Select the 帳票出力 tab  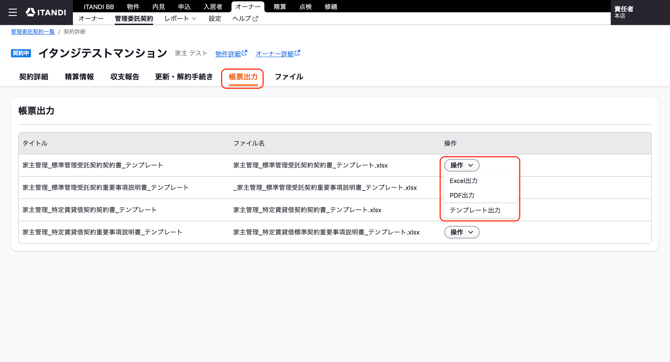pyautogui.click(x=243, y=77)
